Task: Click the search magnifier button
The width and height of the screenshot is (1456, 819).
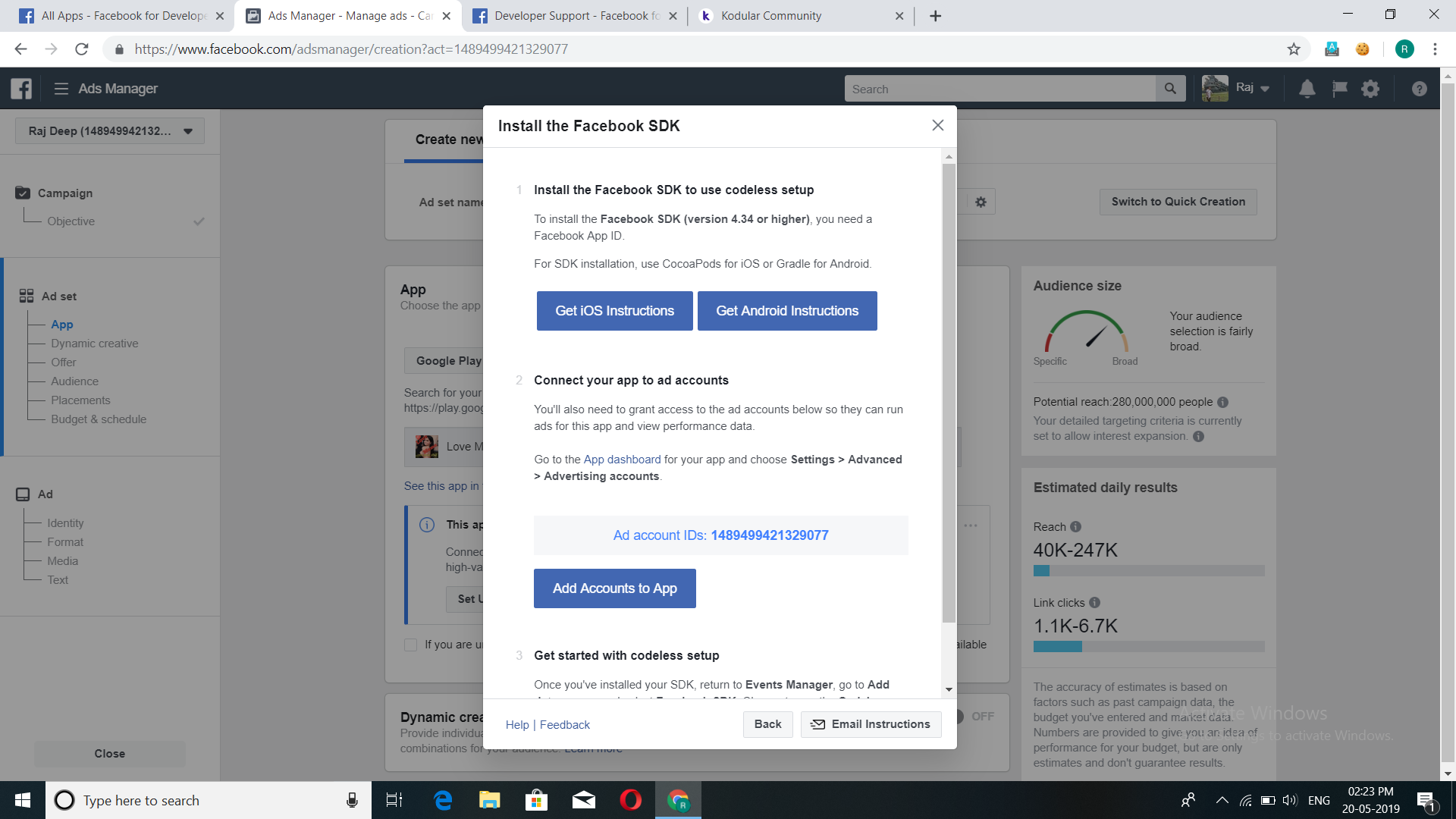Action: (1170, 89)
